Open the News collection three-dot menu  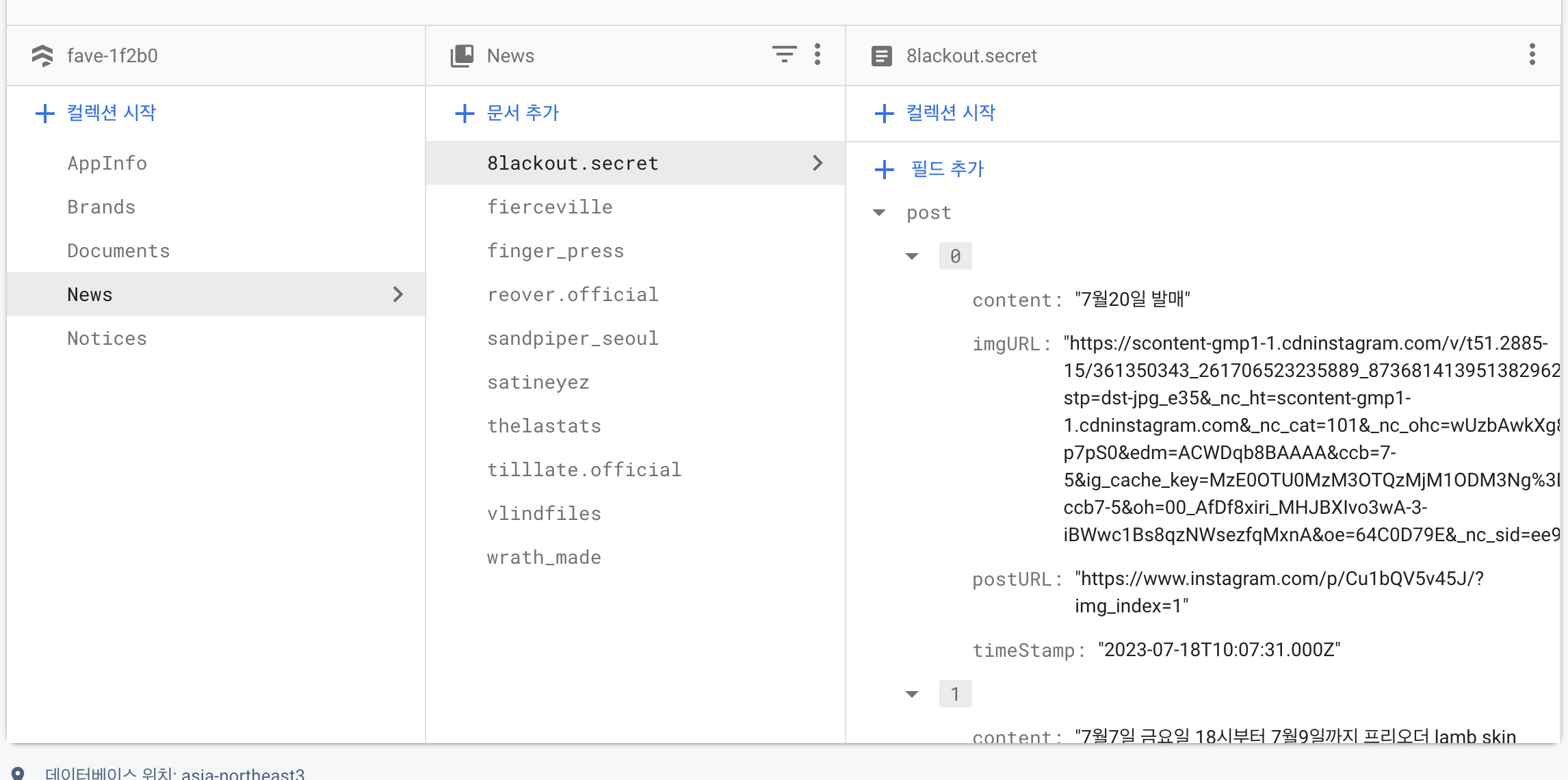pos(818,54)
